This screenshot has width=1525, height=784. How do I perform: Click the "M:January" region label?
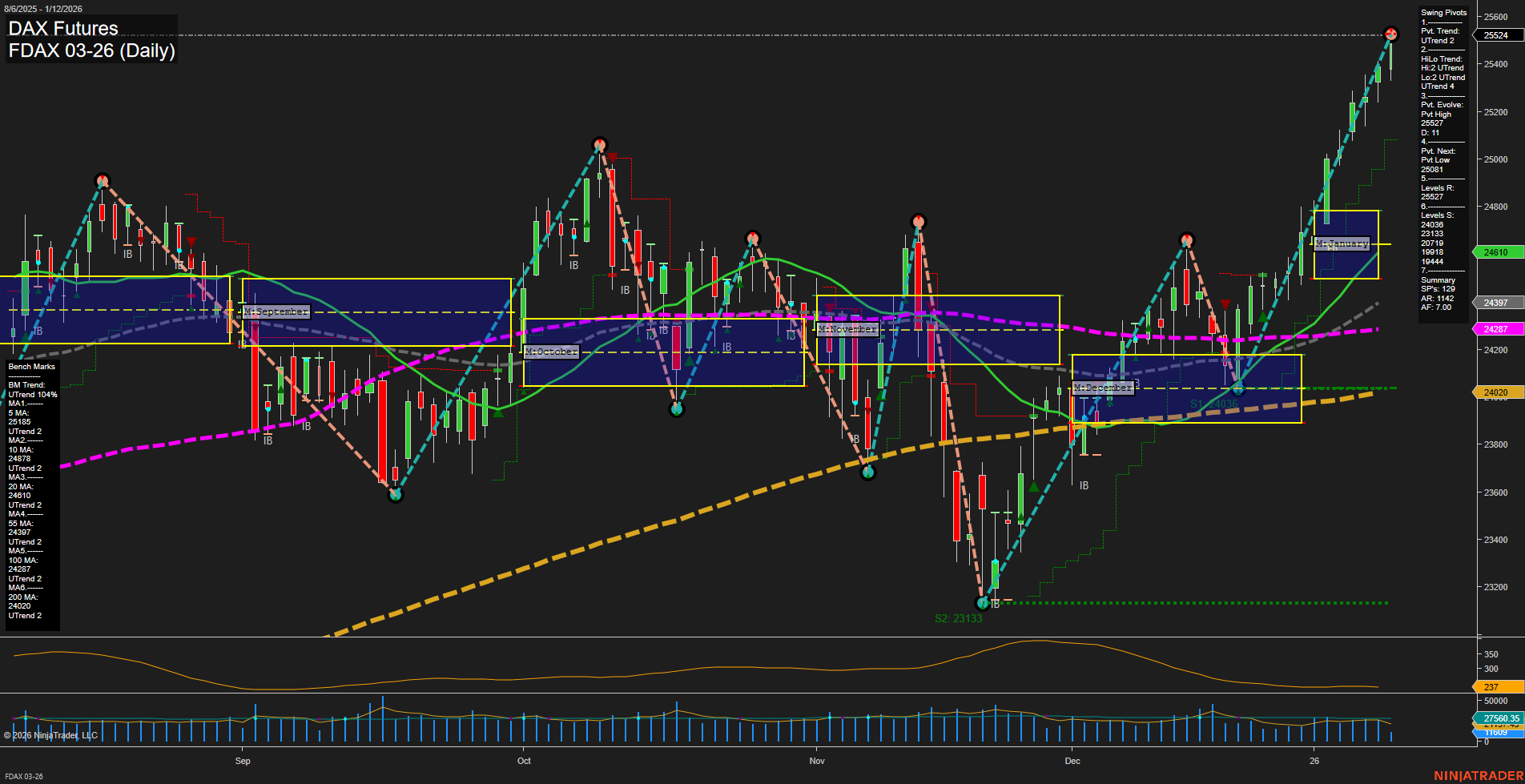coord(1342,243)
